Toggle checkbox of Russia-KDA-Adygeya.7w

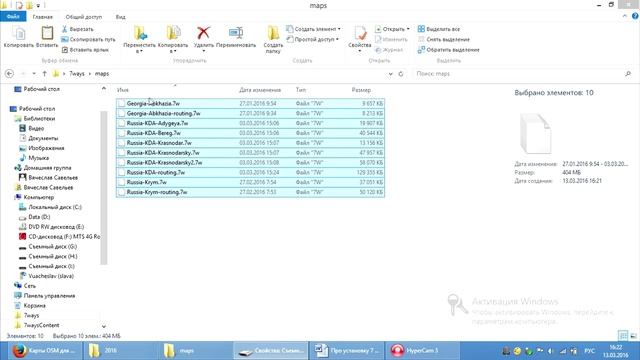pyautogui.click(x=121, y=123)
